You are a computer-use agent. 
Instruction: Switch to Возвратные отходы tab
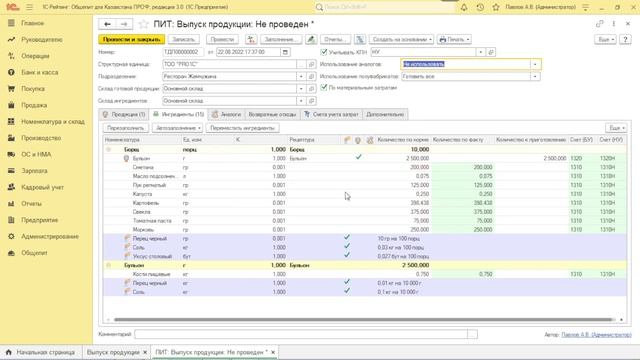(x=272, y=114)
